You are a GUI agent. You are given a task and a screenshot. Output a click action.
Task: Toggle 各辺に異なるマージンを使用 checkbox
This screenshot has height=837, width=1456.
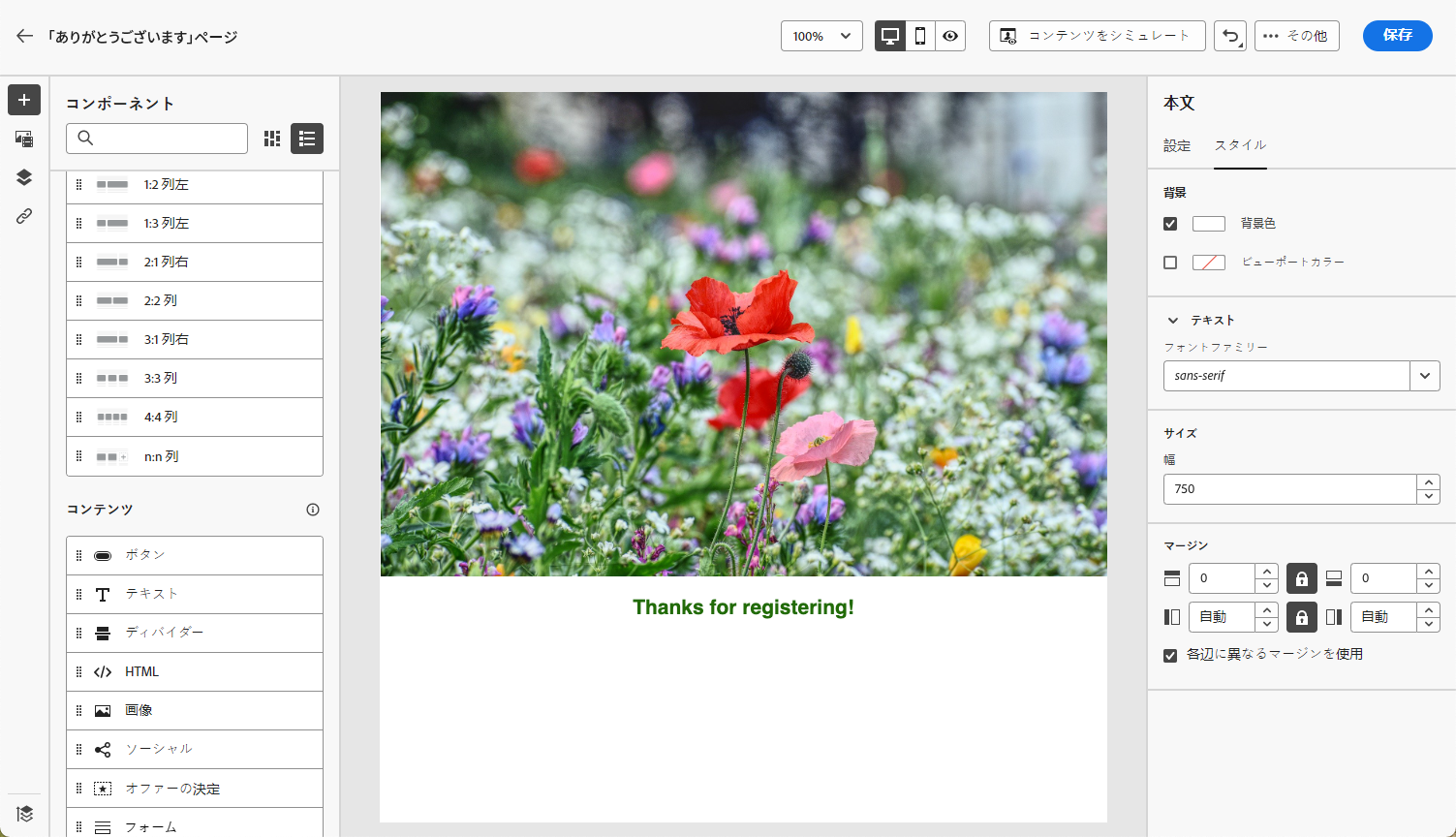point(1170,655)
